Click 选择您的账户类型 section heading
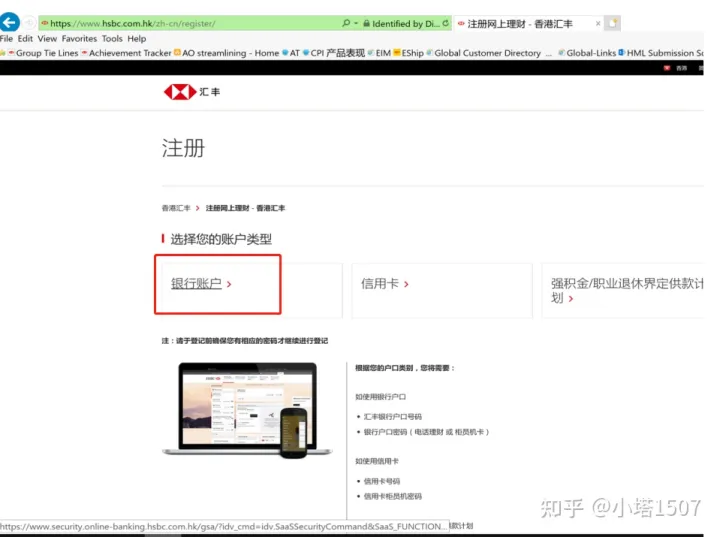This screenshot has width=720, height=537. point(221,239)
